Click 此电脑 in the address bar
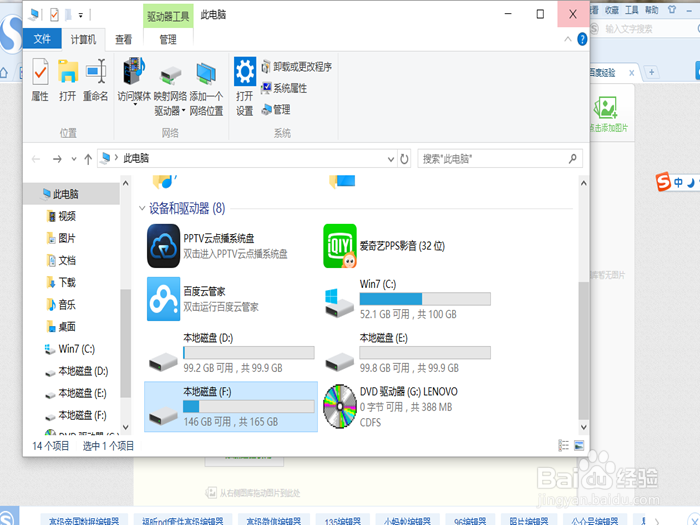 [x=136, y=158]
